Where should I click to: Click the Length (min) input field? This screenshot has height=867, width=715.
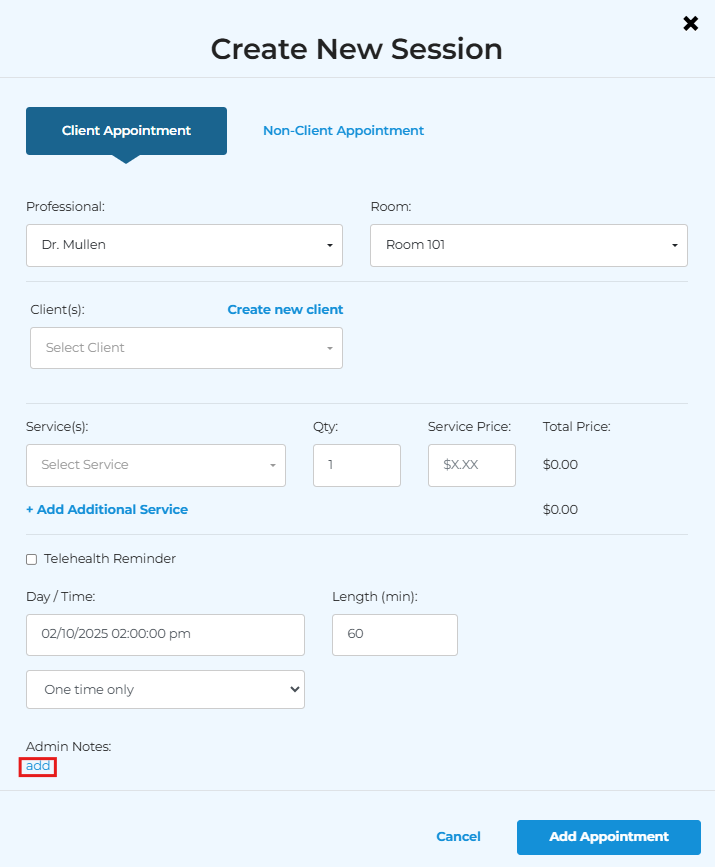coord(395,634)
